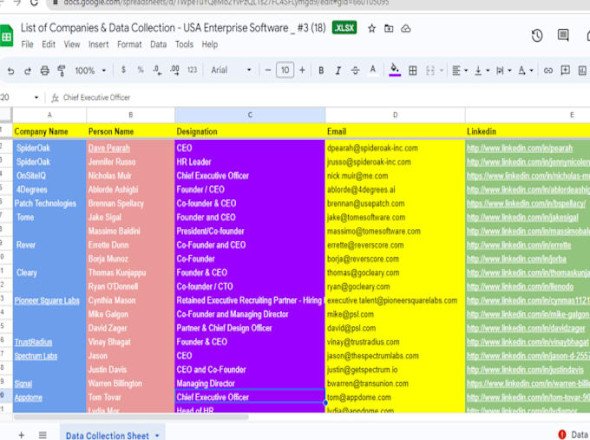The image size is (590, 440).
Task: Select column C header
Action: click(x=250, y=115)
